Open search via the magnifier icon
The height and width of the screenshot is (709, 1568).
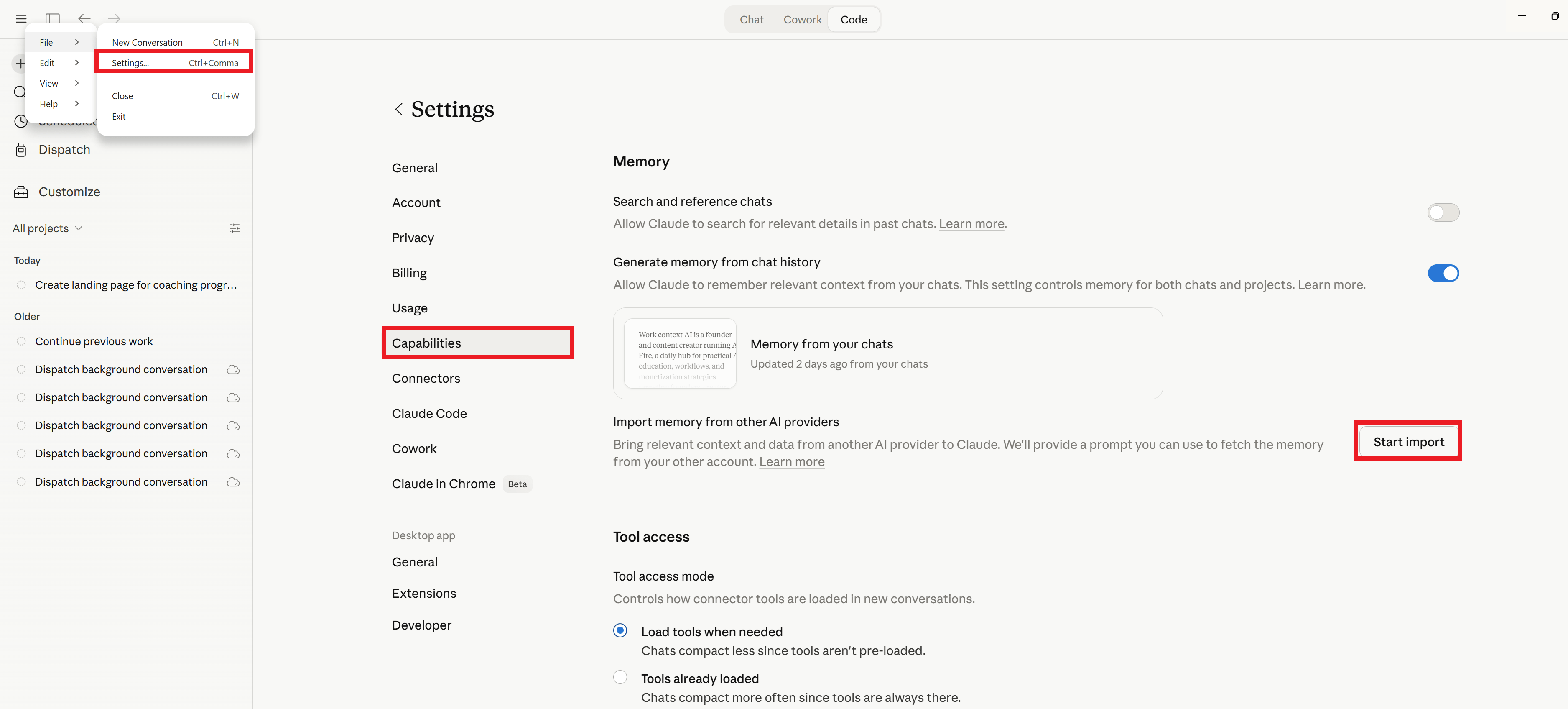click(20, 91)
